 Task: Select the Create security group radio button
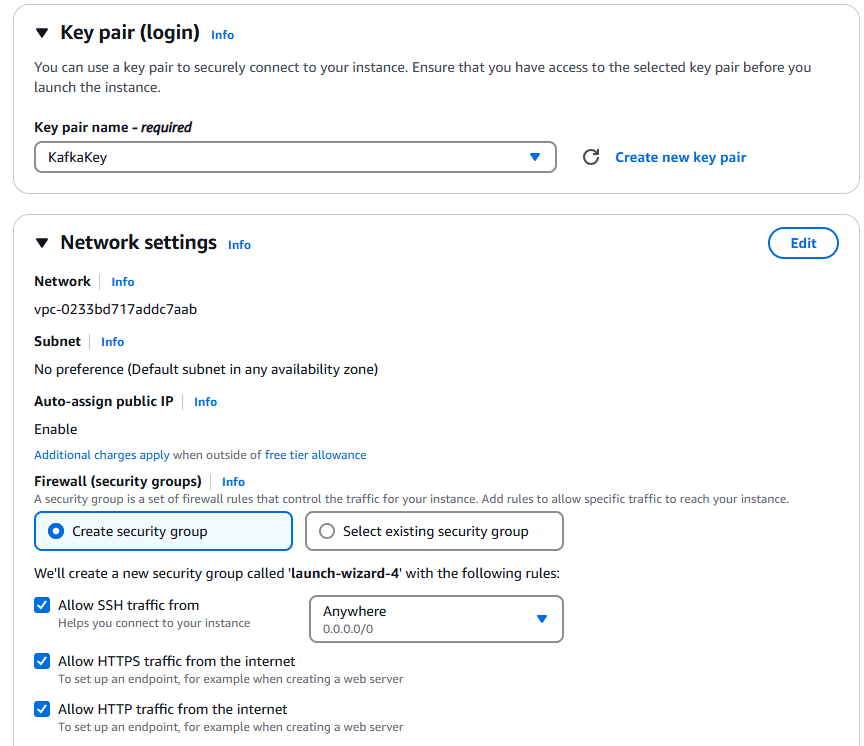click(x=56, y=531)
